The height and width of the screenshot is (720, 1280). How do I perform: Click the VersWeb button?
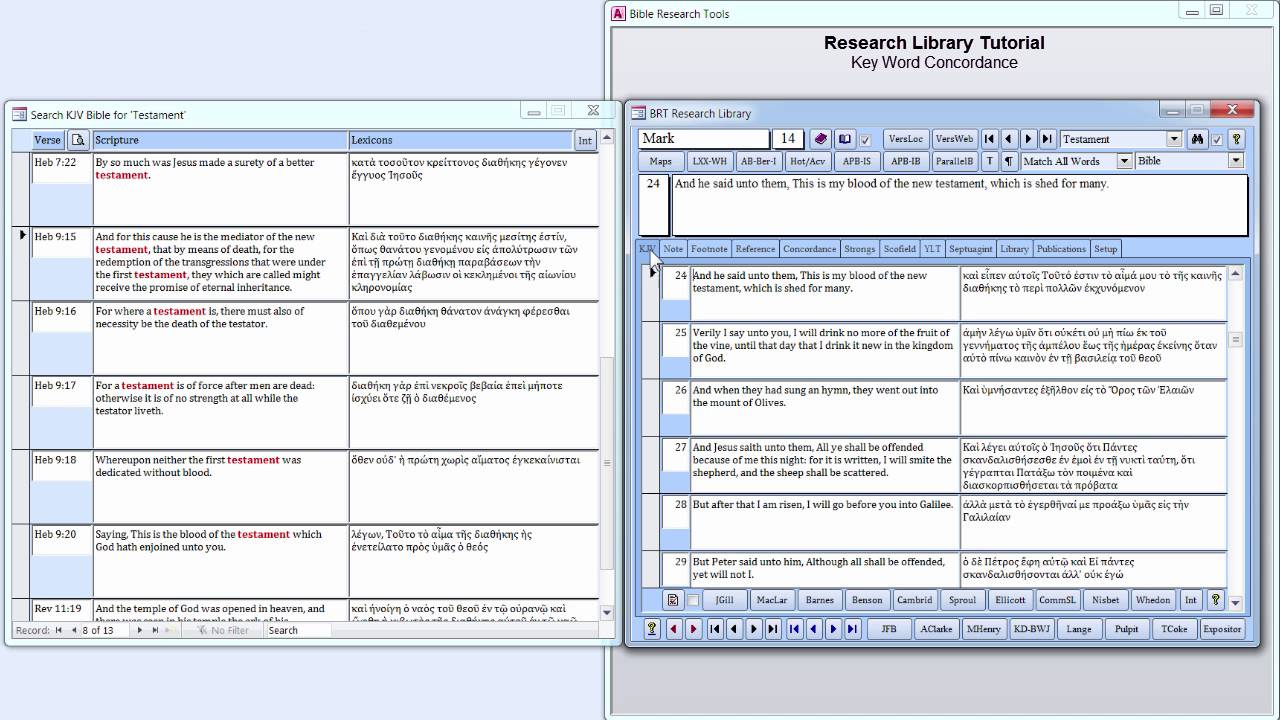(954, 139)
